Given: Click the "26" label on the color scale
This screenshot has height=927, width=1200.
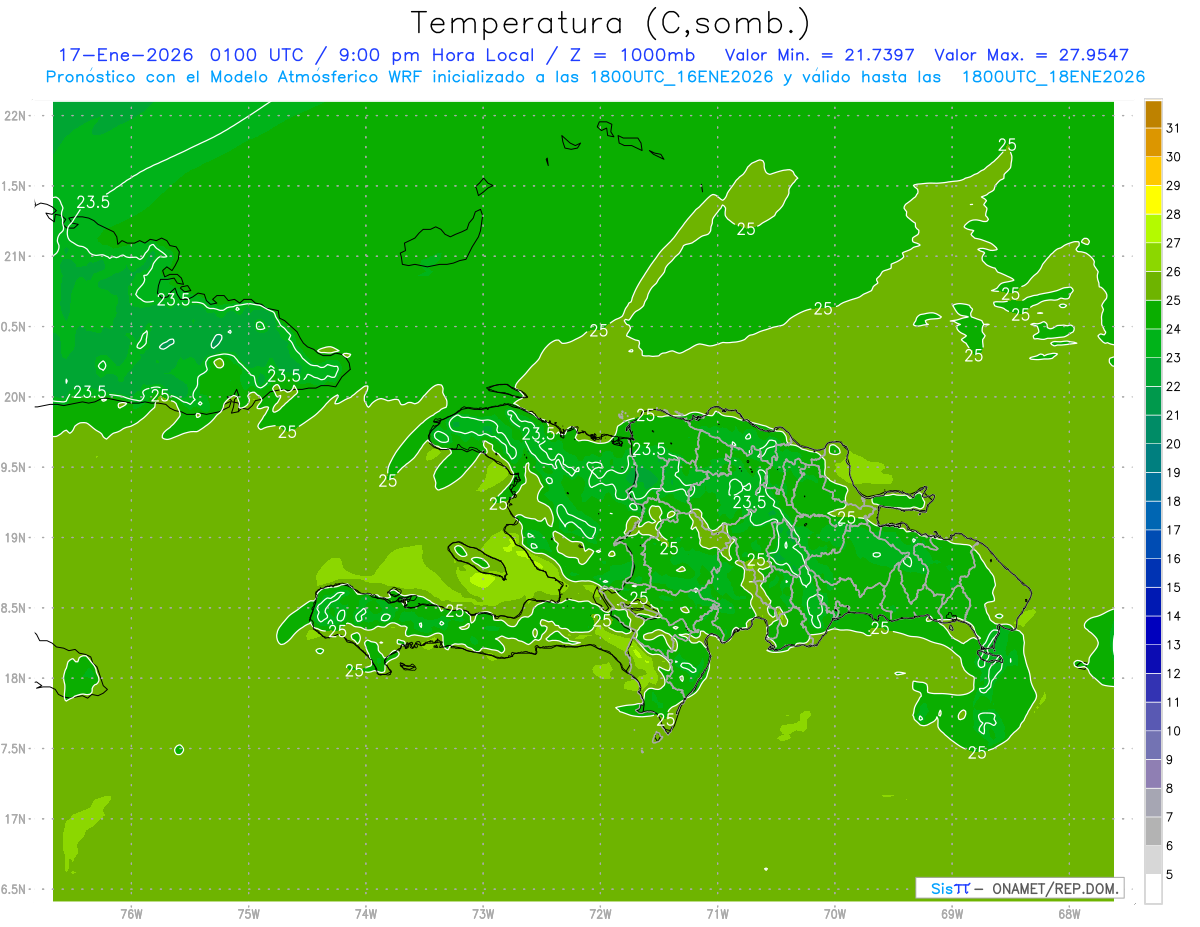Looking at the screenshot, I should coord(1174,272).
